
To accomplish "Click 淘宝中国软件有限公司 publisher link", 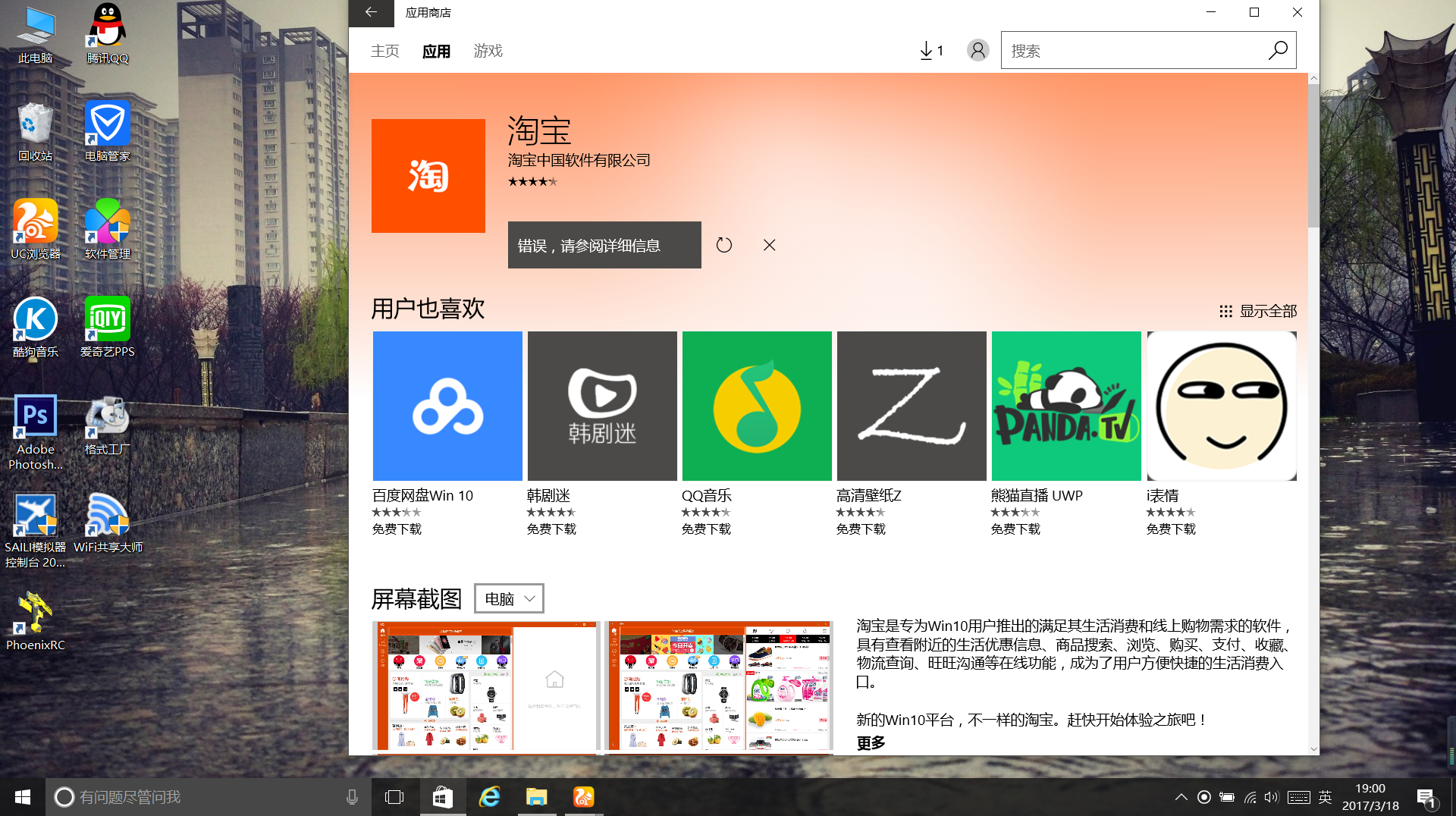I will (x=579, y=160).
